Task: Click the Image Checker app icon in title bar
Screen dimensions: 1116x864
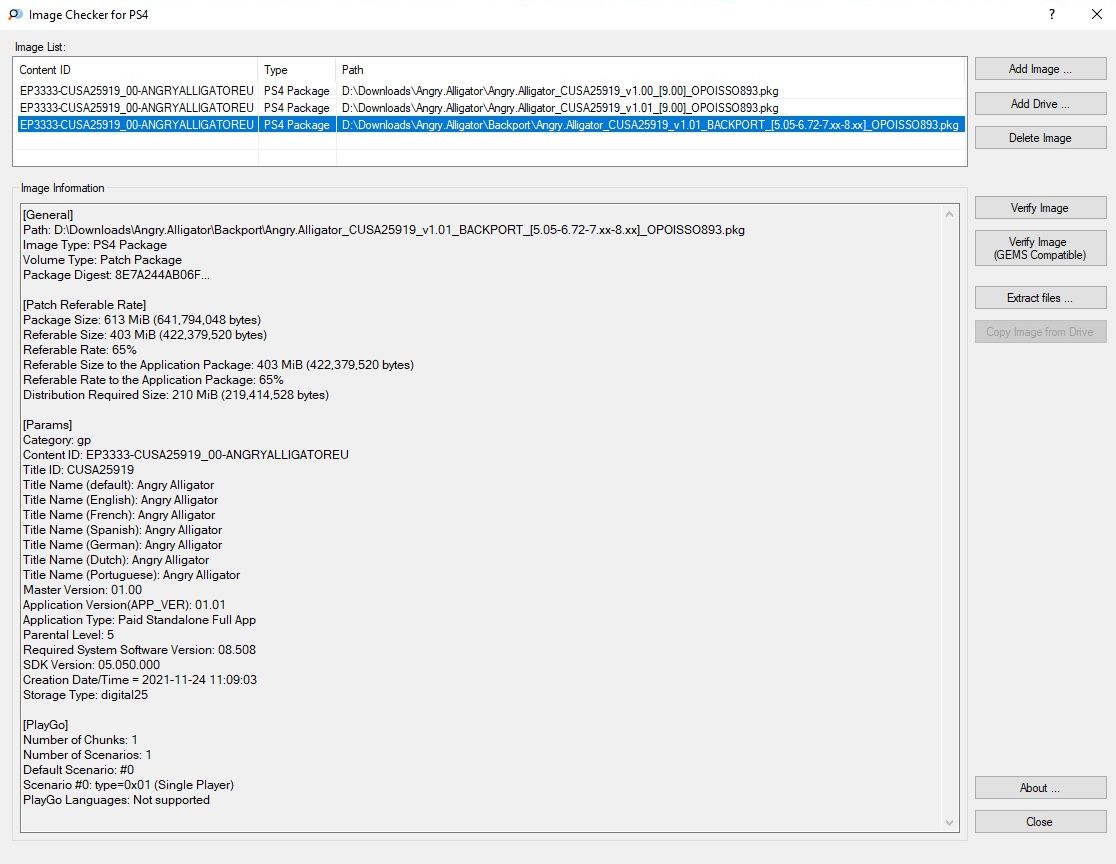Action: pos(15,14)
